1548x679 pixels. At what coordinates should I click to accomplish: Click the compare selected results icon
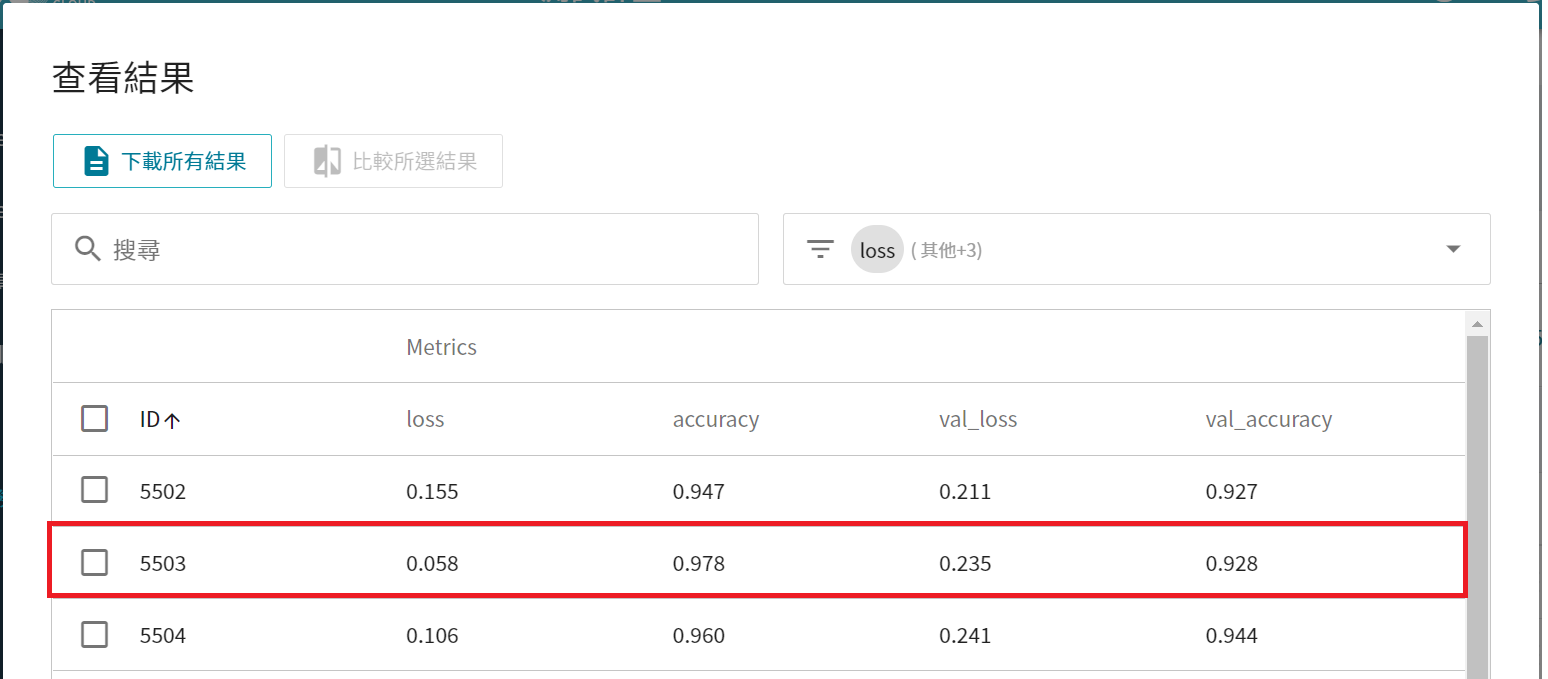coord(327,161)
